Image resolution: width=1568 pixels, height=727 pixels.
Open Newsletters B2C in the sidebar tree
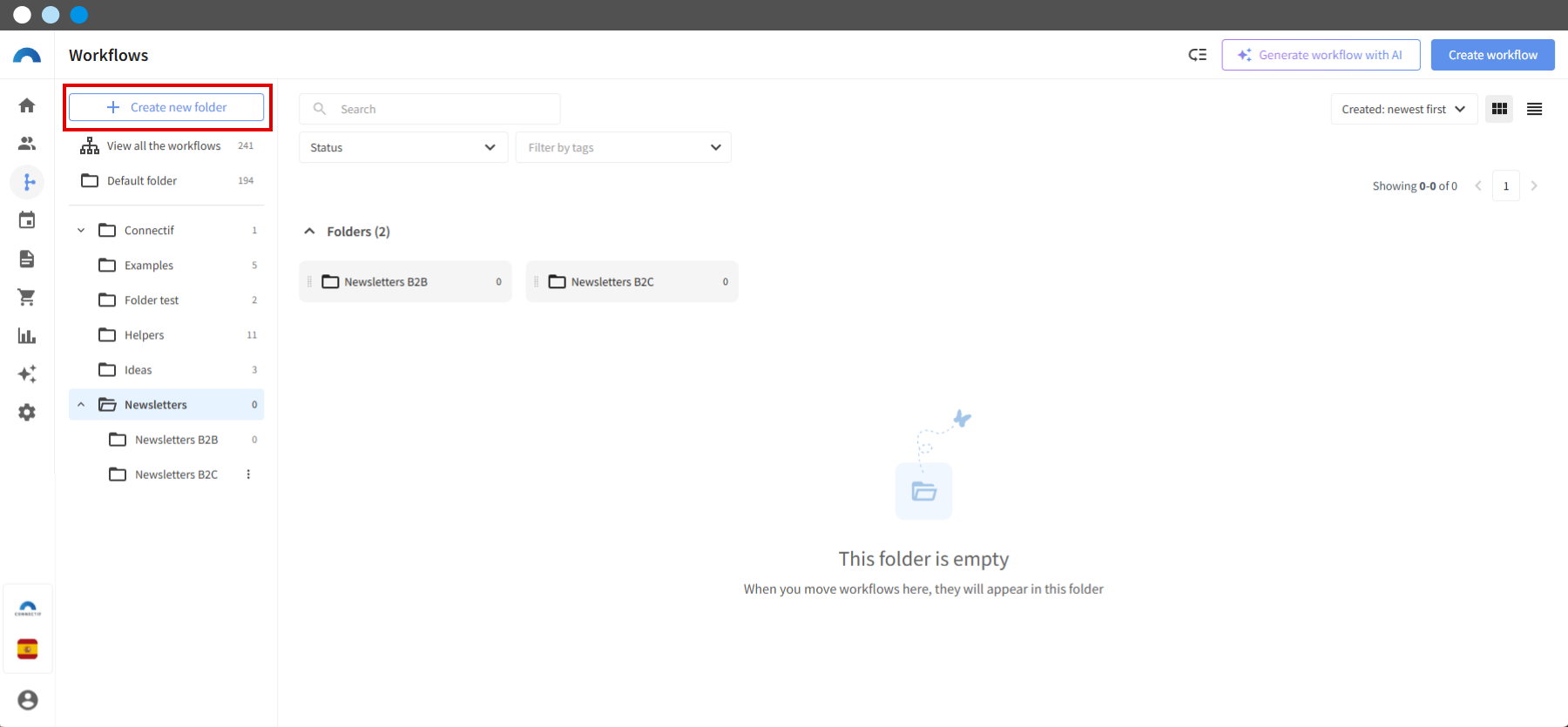tap(166, 475)
